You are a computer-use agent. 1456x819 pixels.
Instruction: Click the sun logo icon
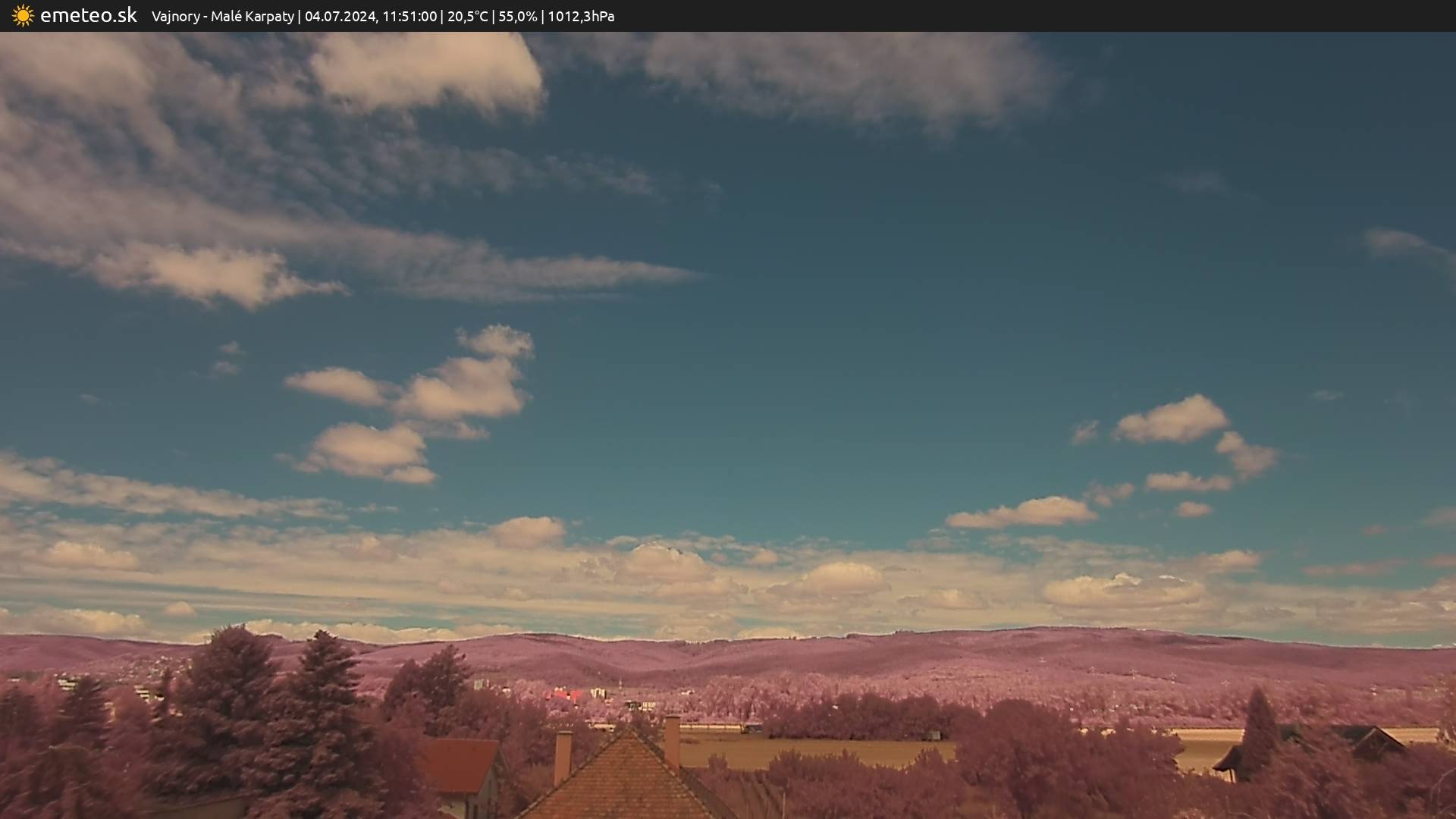tap(23, 15)
